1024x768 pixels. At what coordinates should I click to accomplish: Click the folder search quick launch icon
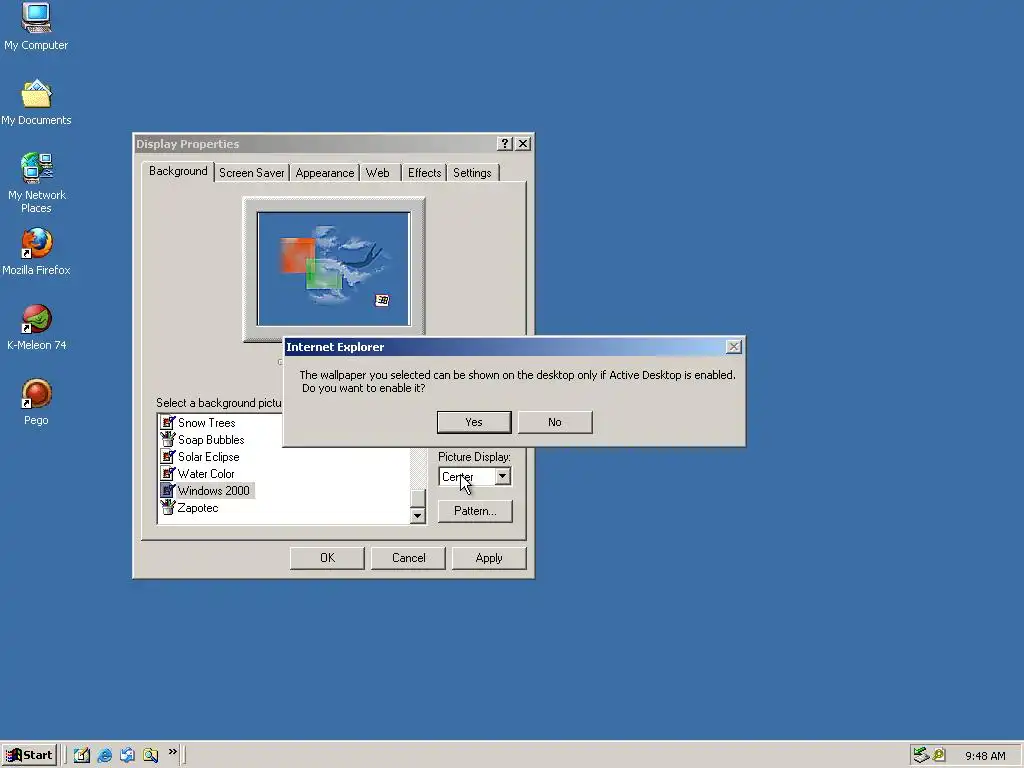[150, 755]
